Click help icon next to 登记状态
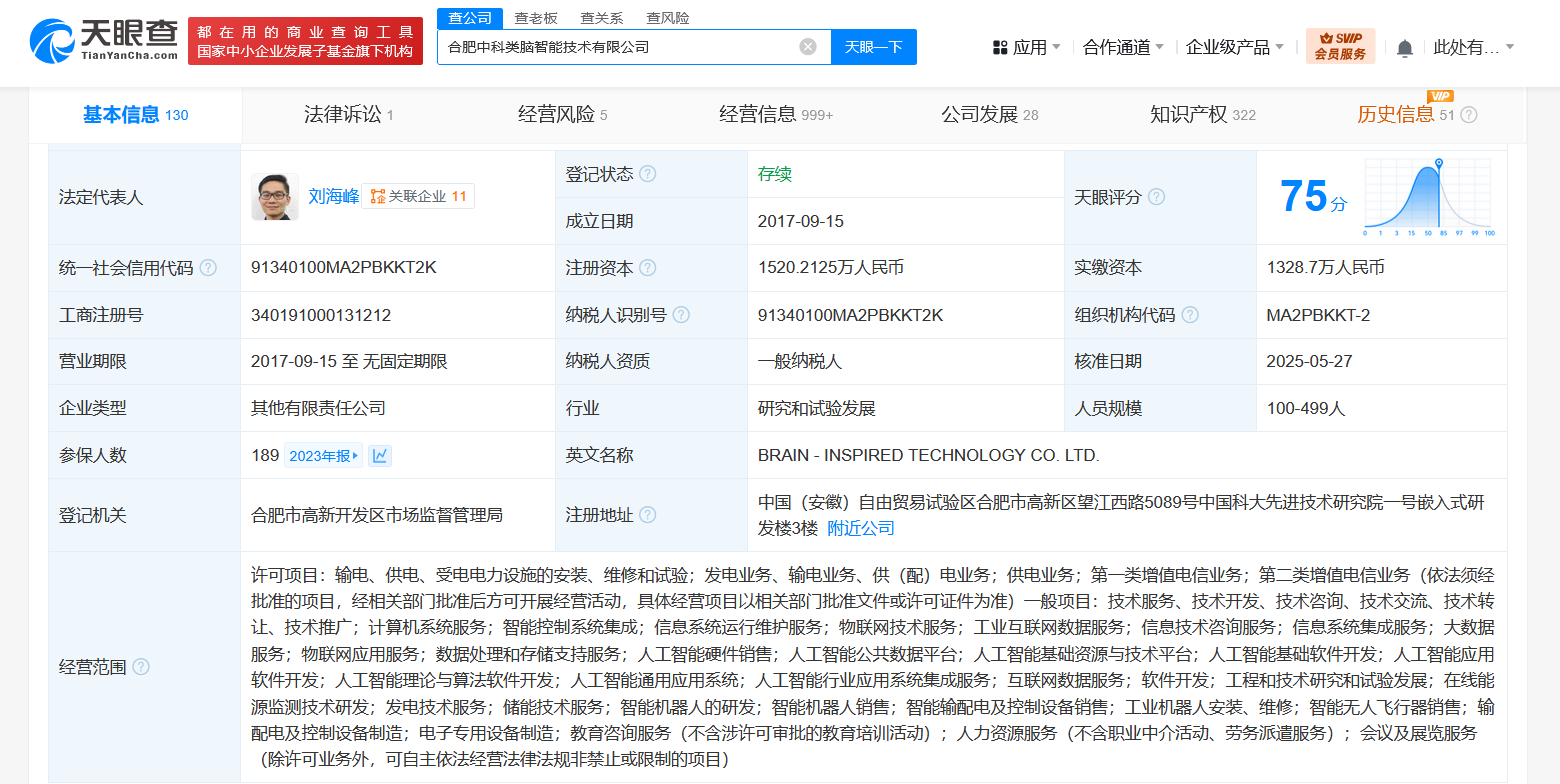 (x=648, y=174)
